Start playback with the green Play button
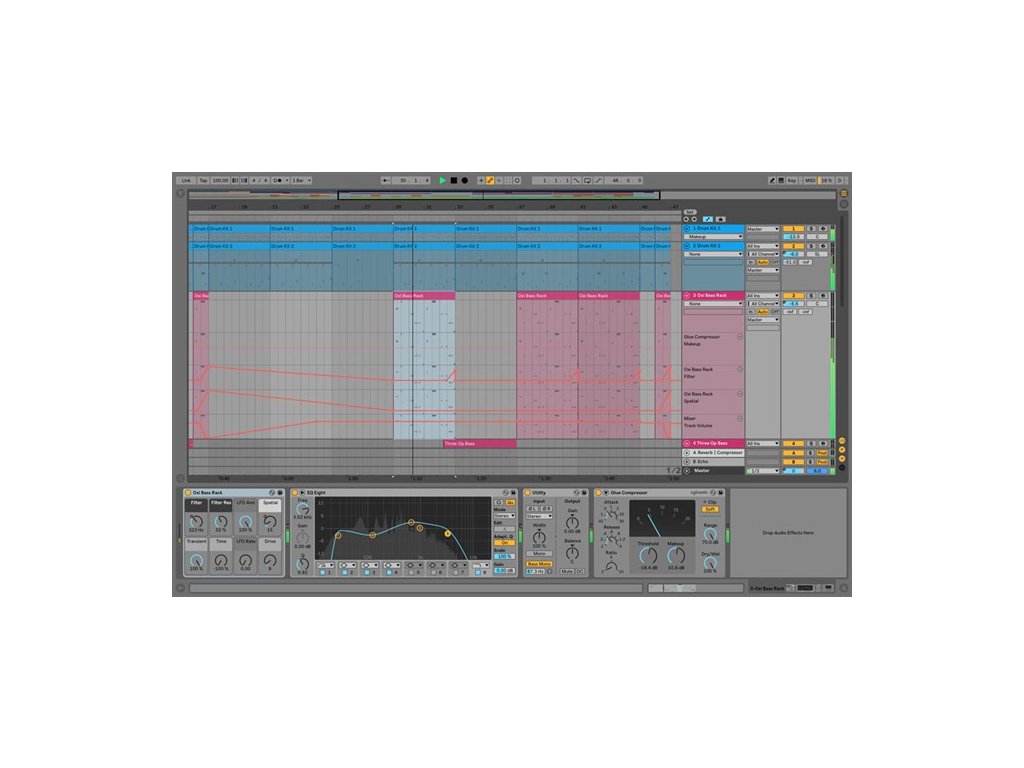Viewport: 1024px width, 768px height. [442, 180]
